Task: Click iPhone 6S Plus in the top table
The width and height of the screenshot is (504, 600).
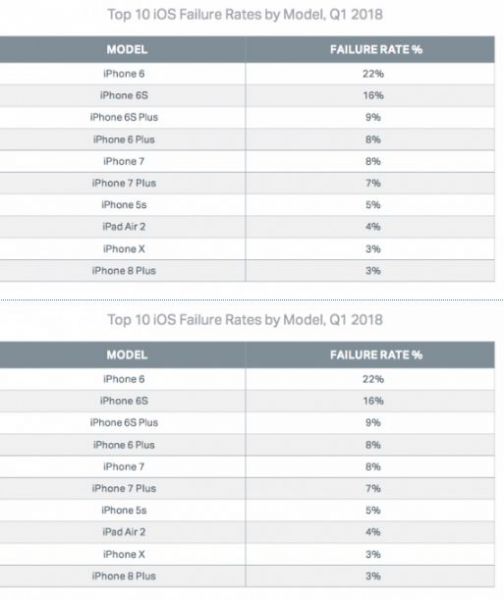Action: pos(124,117)
